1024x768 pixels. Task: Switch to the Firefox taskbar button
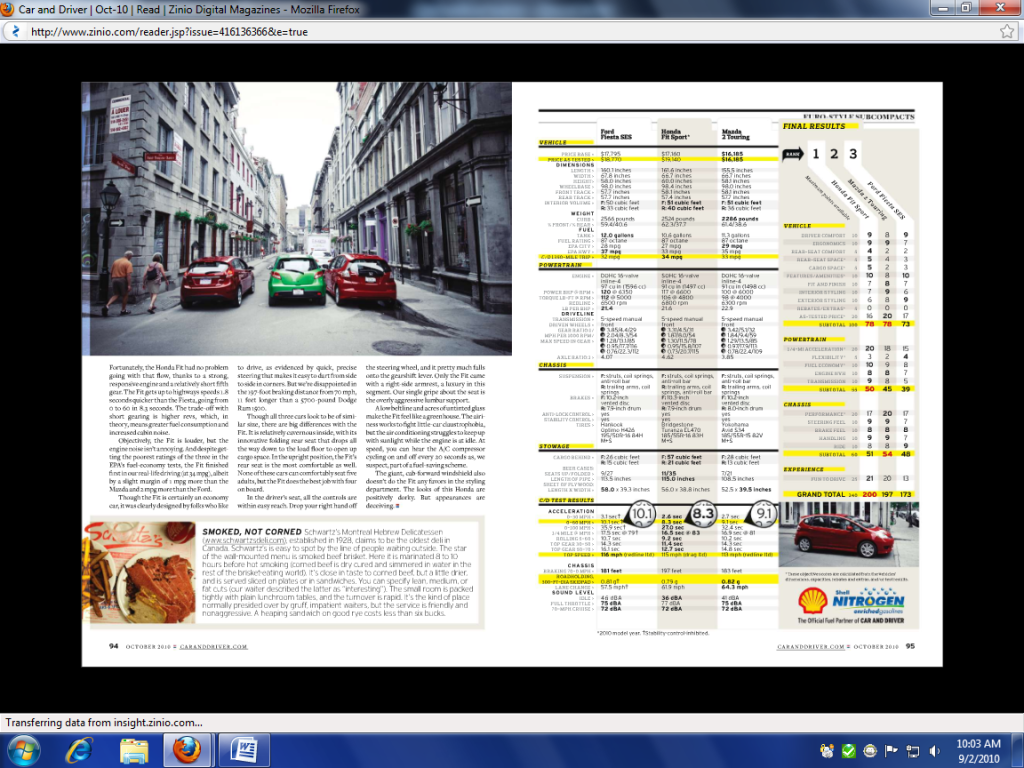(x=187, y=750)
